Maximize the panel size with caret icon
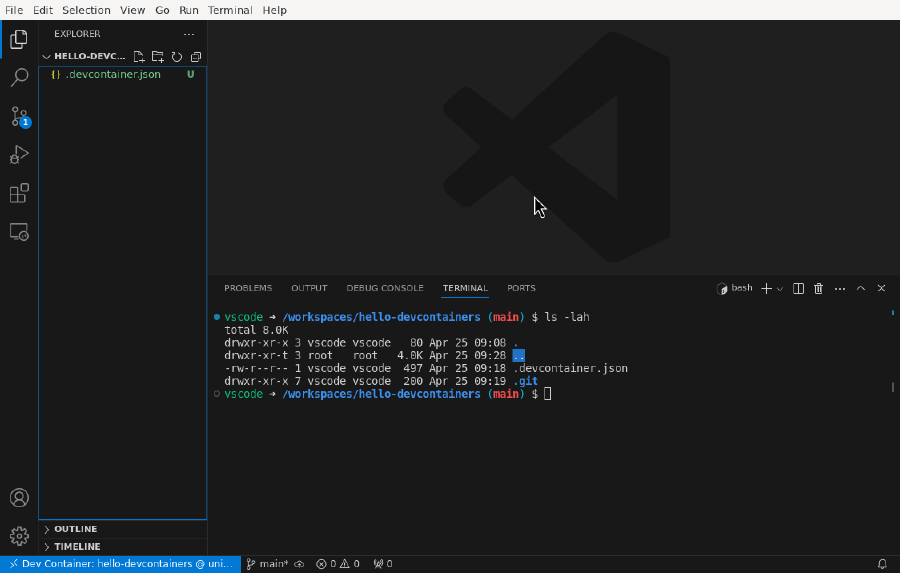900x573 pixels. tap(861, 288)
